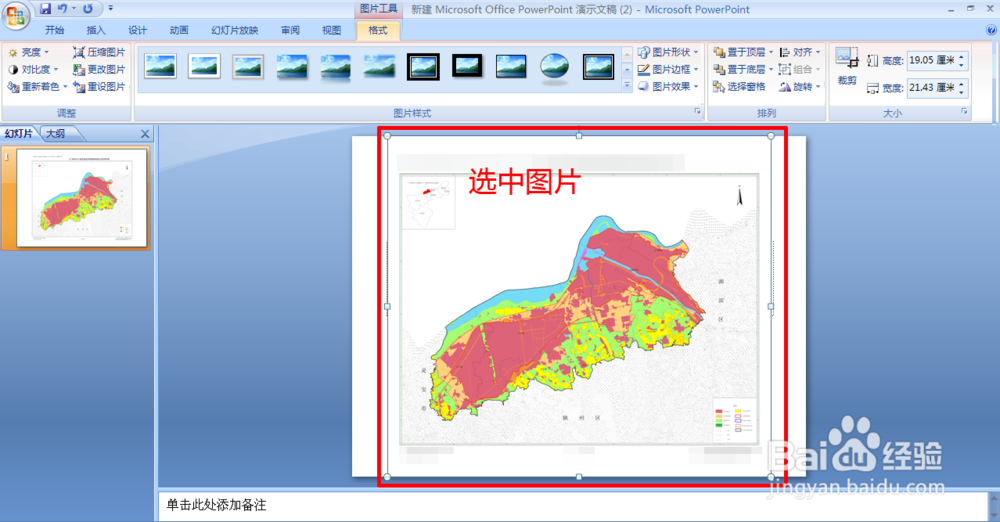The image size is (1000, 522).
Task: Click Reset Picture (重设图片)
Action: tap(99, 87)
